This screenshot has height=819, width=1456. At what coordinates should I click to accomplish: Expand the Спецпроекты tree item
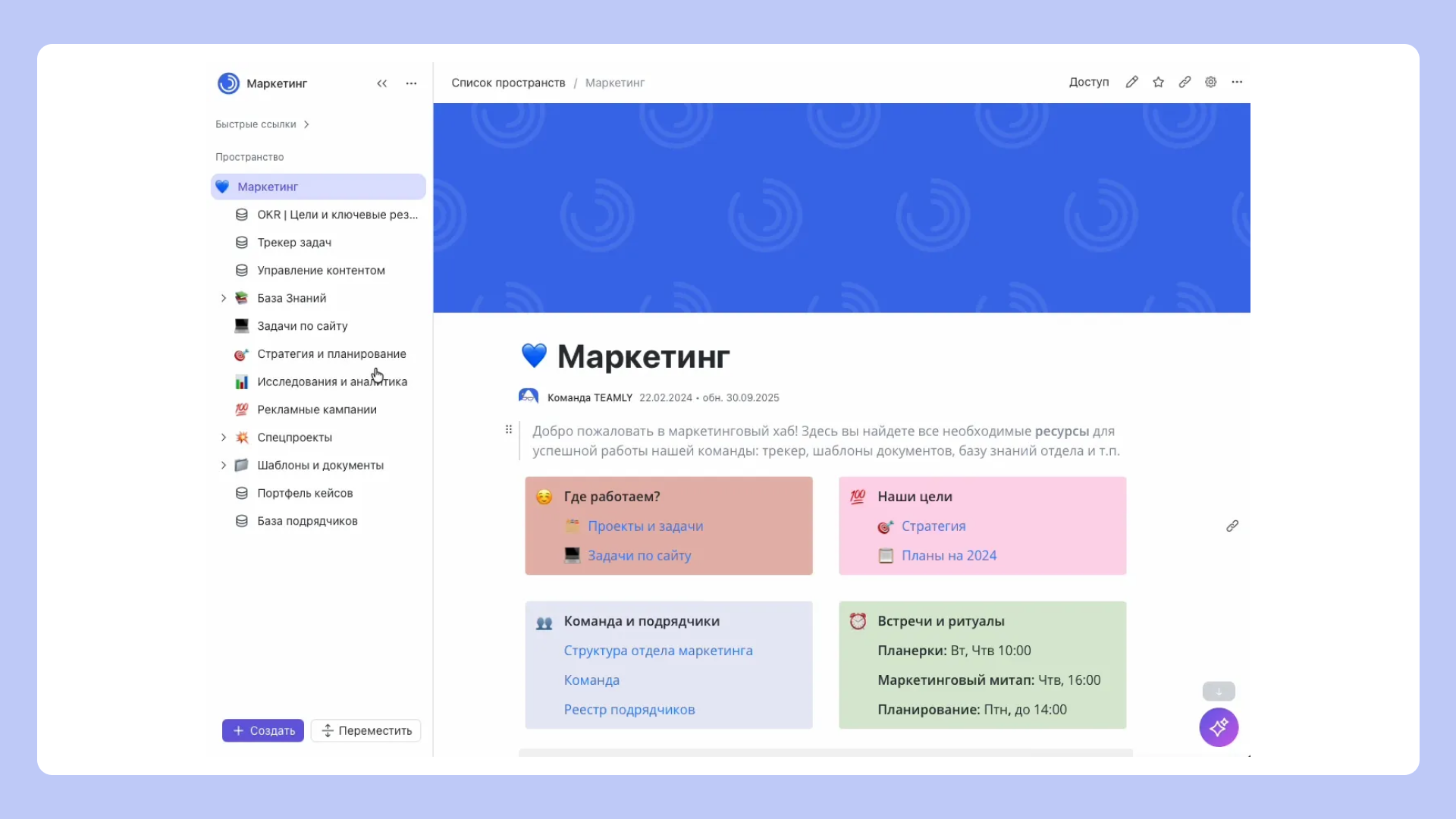click(224, 438)
